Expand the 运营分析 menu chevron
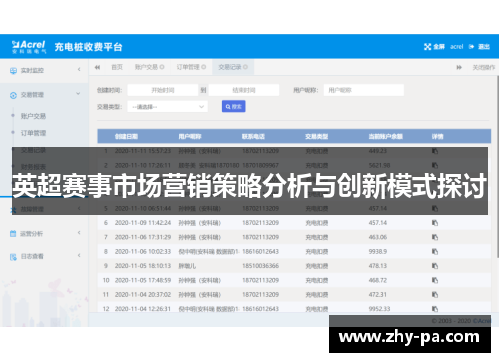This screenshot has height=362, width=500. point(79,233)
